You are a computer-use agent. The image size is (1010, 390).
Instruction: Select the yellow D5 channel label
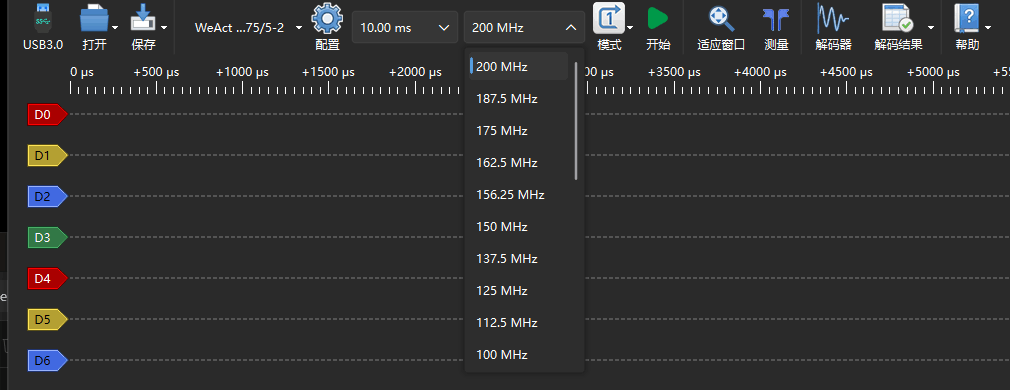click(x=47, y=319)
